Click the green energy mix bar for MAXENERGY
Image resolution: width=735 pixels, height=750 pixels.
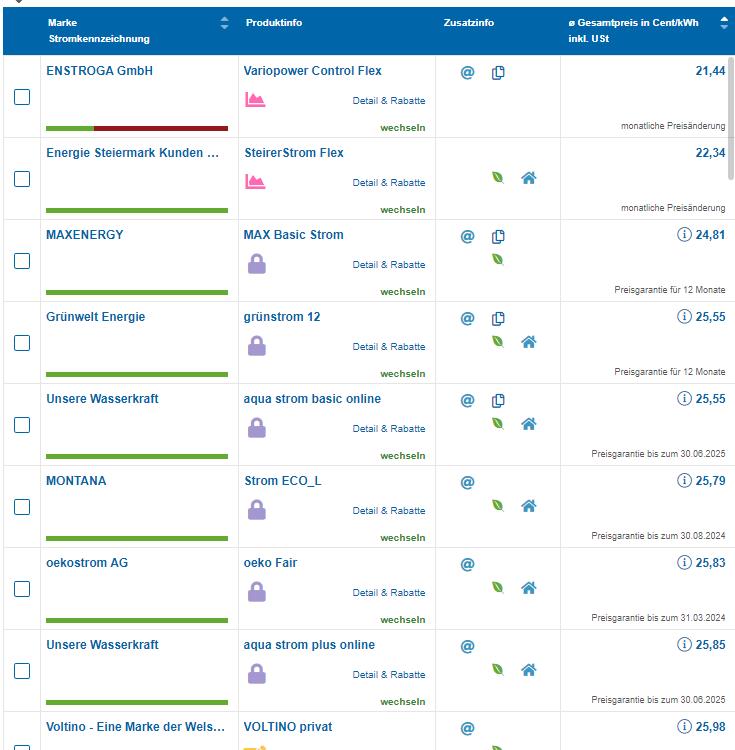(137, 292)
